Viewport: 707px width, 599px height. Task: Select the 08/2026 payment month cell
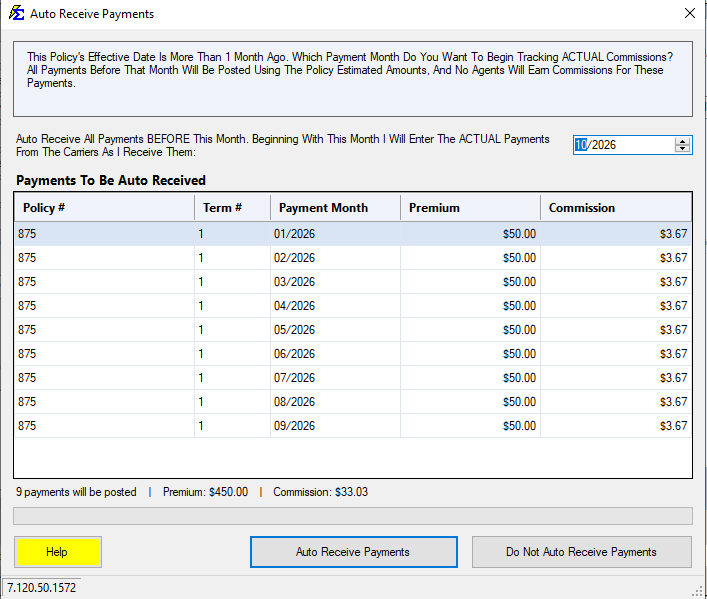[x=335, y=401]
